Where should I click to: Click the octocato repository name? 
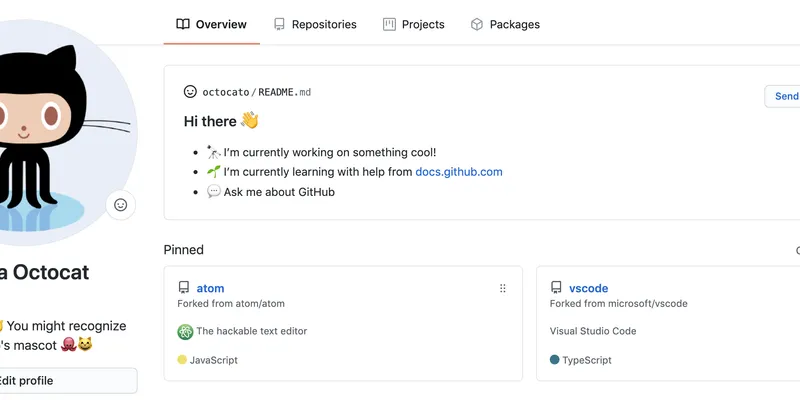[x=226, y=92]
